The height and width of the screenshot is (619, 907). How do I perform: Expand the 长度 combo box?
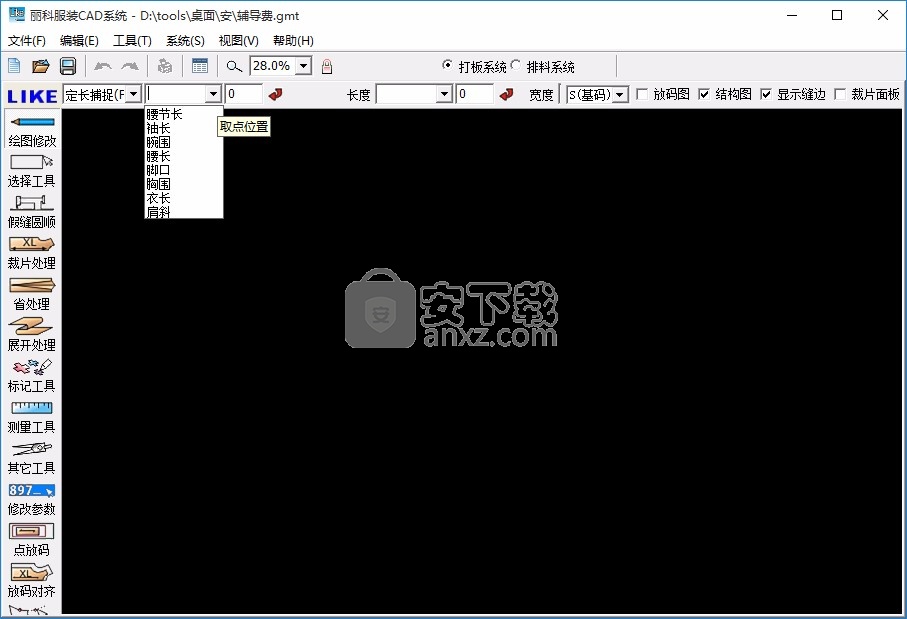point(444,94)
